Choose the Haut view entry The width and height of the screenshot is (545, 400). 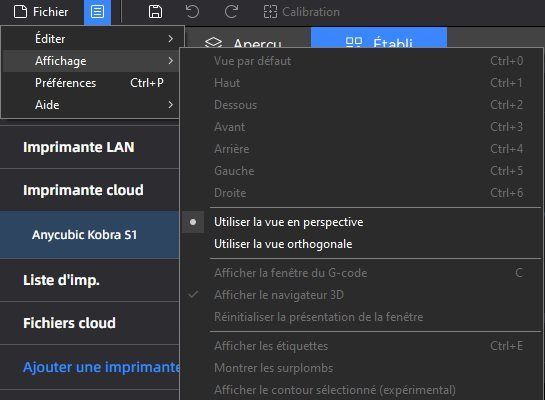pos(361,83)
